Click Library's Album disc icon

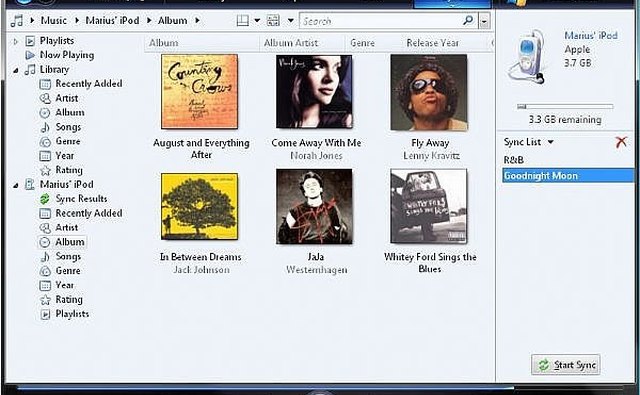(45, 113)
